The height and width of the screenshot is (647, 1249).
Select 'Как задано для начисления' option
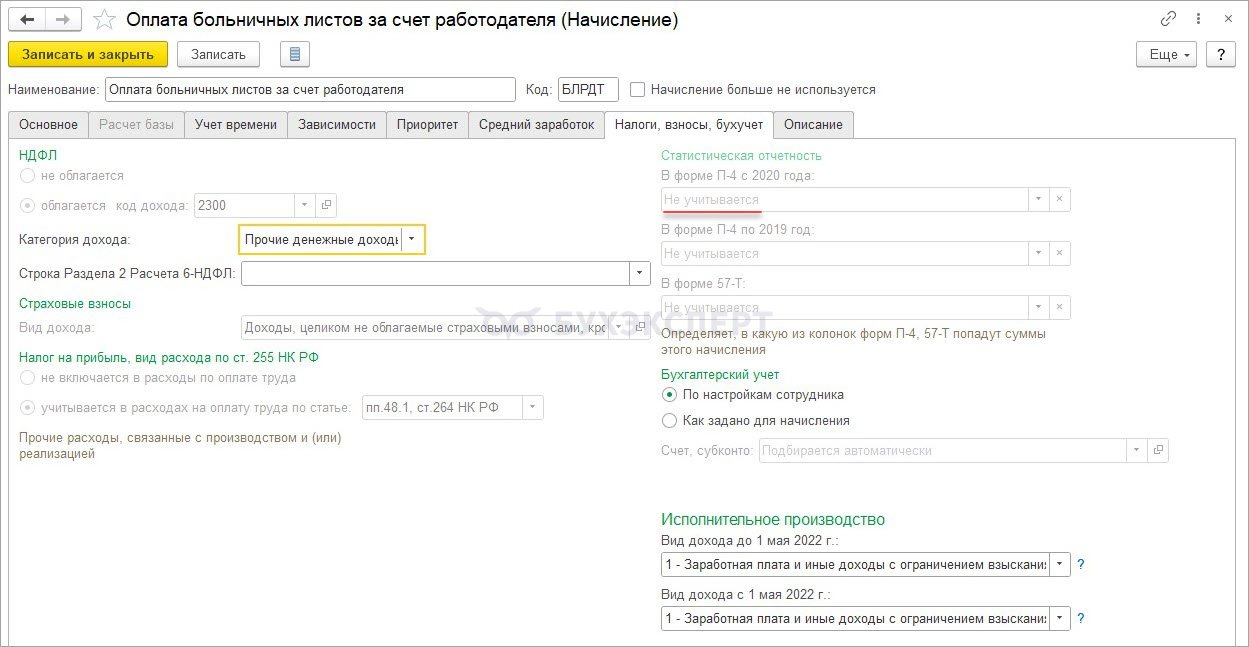[x=670, y=421]
